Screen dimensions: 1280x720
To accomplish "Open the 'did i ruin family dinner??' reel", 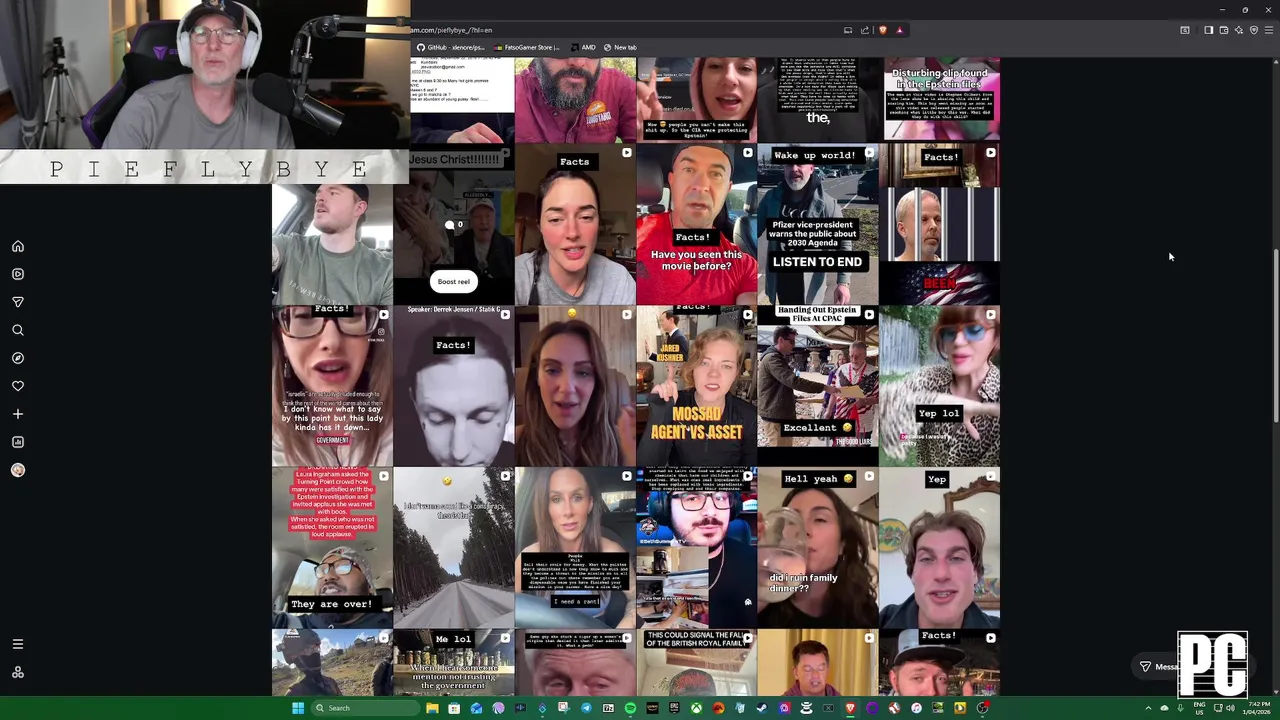I will point(817,547).
